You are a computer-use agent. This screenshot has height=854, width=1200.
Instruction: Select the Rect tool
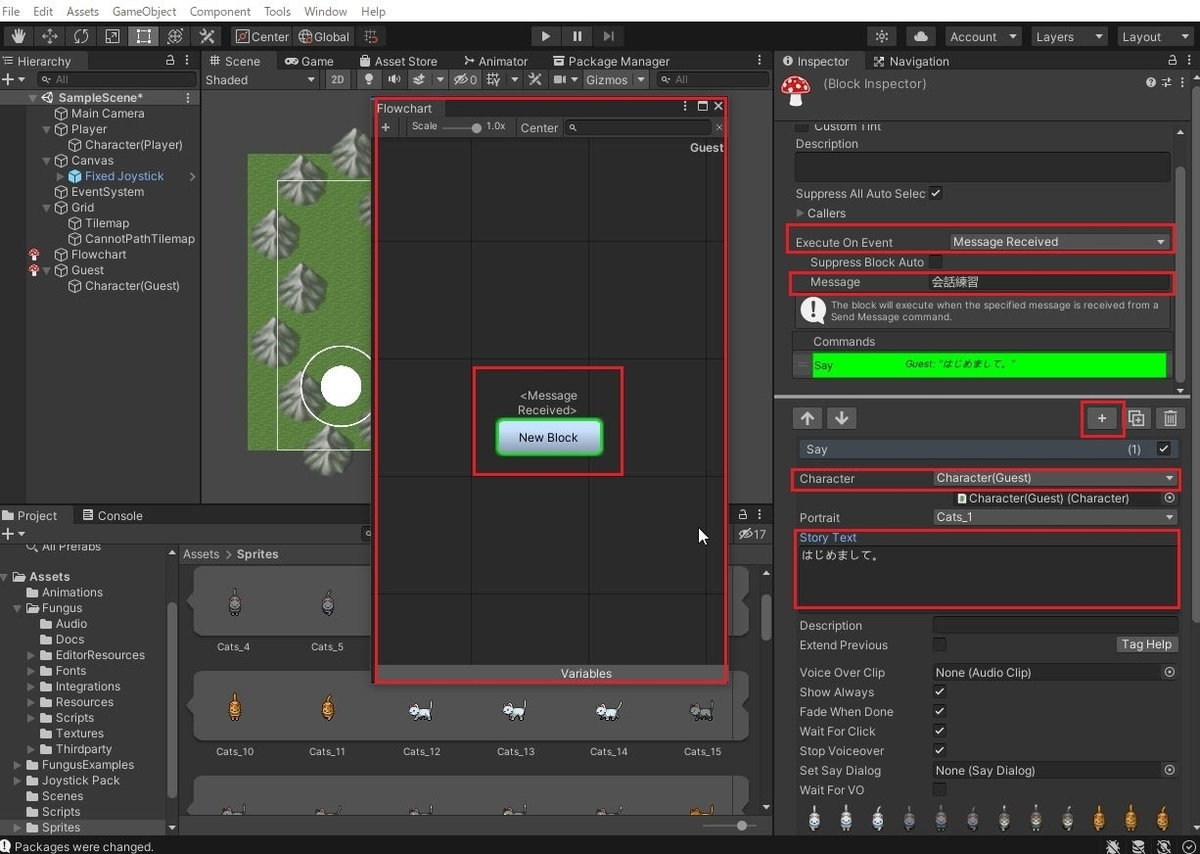pos(144,36)
